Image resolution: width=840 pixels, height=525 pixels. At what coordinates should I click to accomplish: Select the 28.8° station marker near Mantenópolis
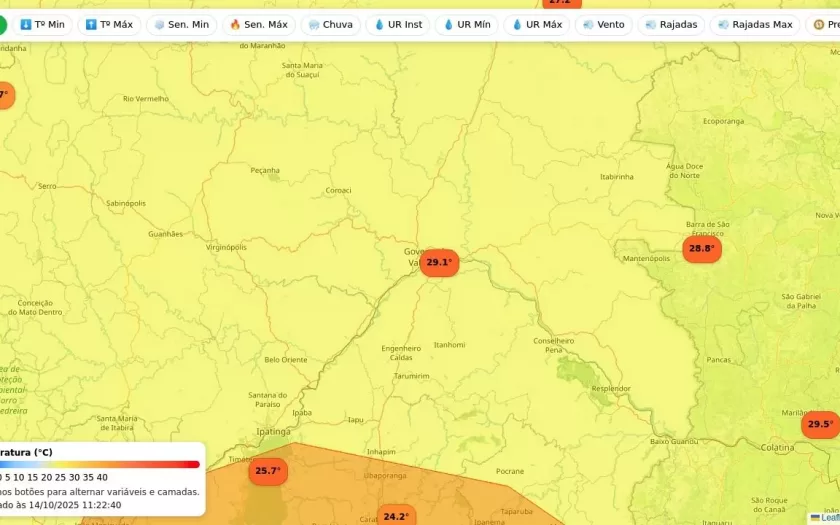pos(702,249)
